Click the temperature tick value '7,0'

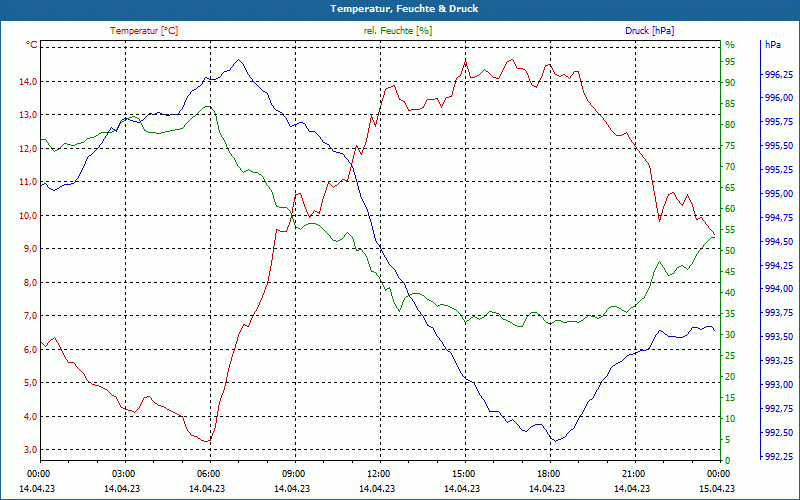(29, 316)
